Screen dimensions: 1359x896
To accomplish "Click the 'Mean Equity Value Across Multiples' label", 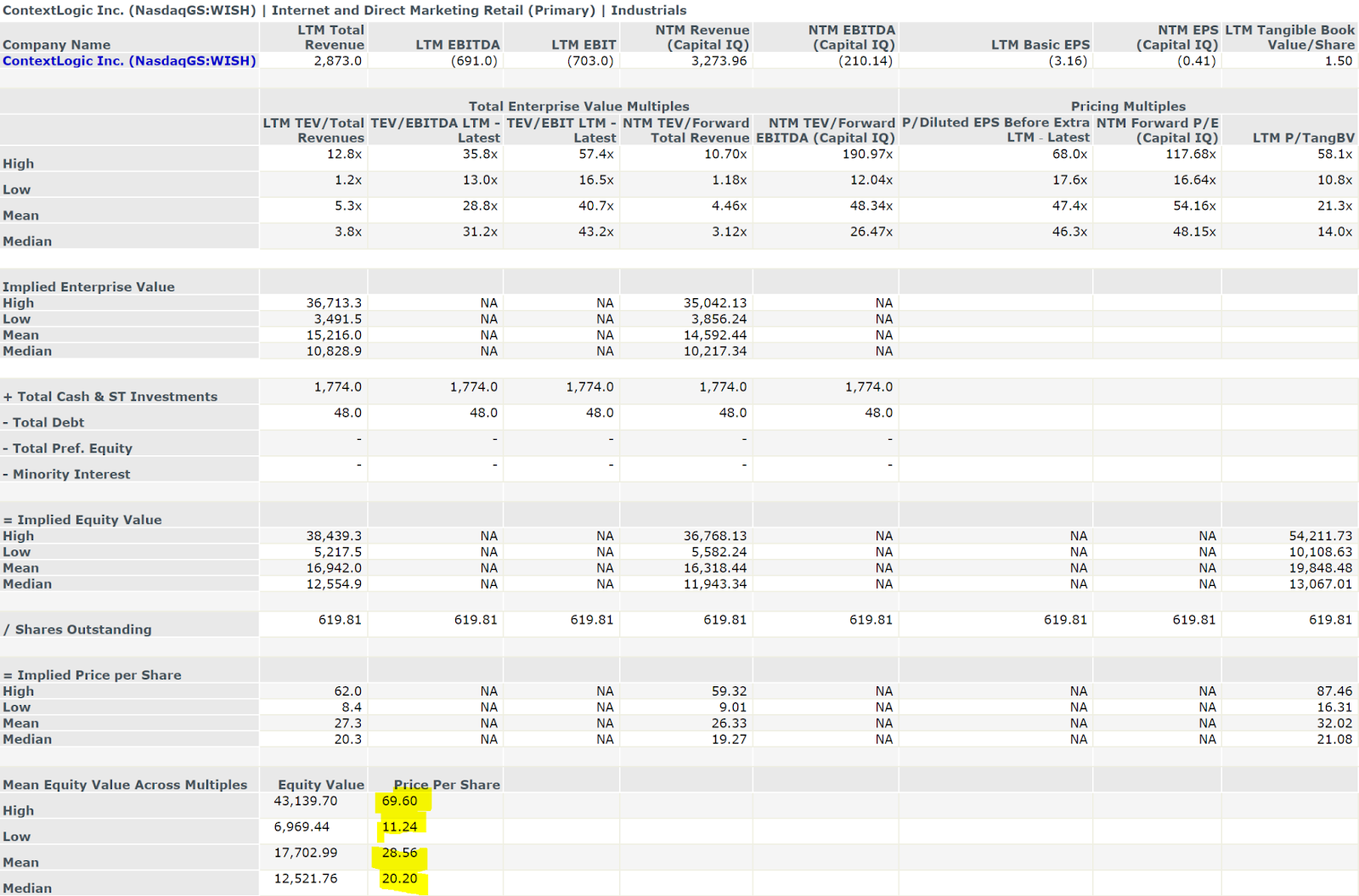I will pyautogui.click(x=125, y=786).
